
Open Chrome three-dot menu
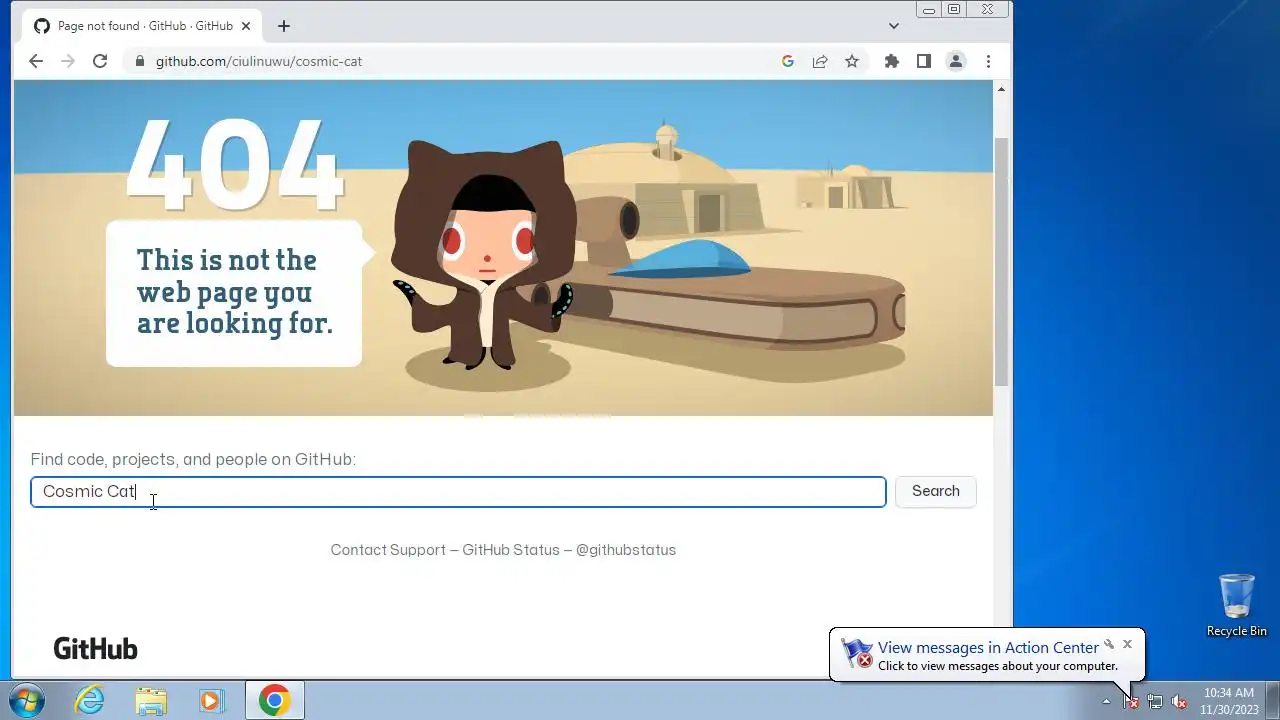click(x=988, y=61)
